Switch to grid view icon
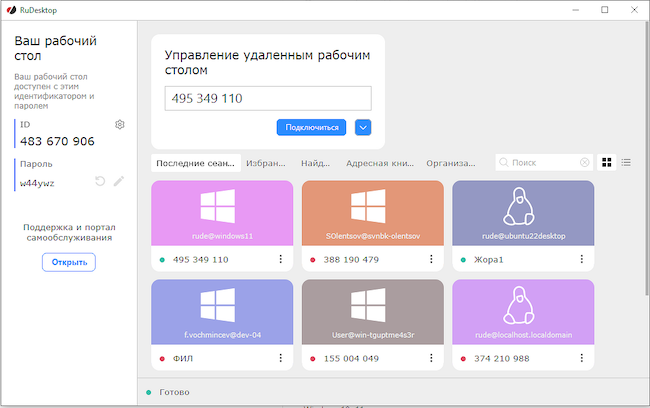Image resolution: width=650 pixels, height=408 pixels. 606,163
